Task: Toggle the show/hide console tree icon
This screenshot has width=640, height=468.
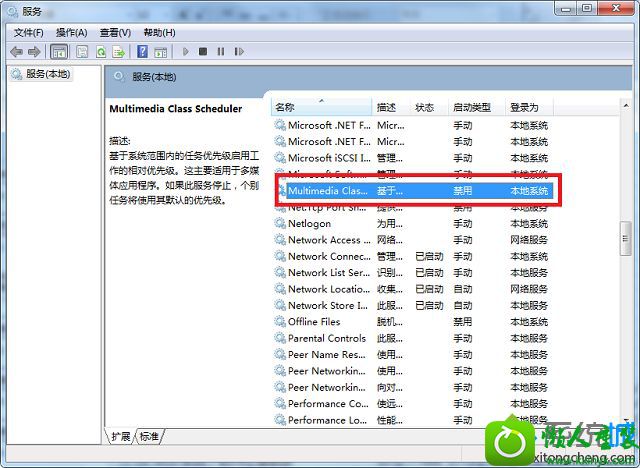Action: [59, 52]
